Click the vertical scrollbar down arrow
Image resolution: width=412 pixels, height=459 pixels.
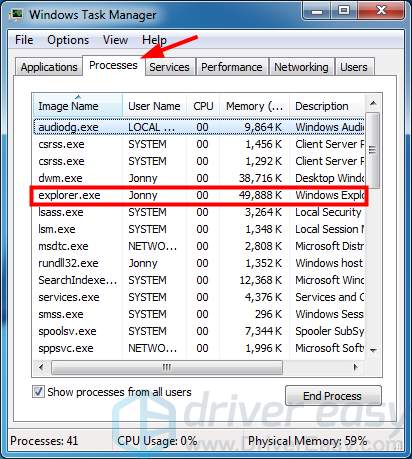point(373,350)
